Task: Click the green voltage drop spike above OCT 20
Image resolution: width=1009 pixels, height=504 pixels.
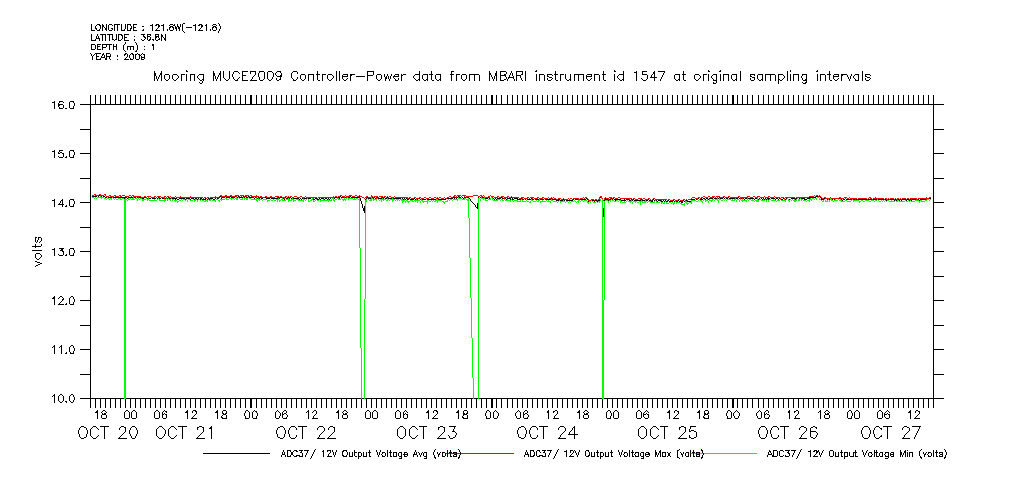Action: click(x=125, y=300)
